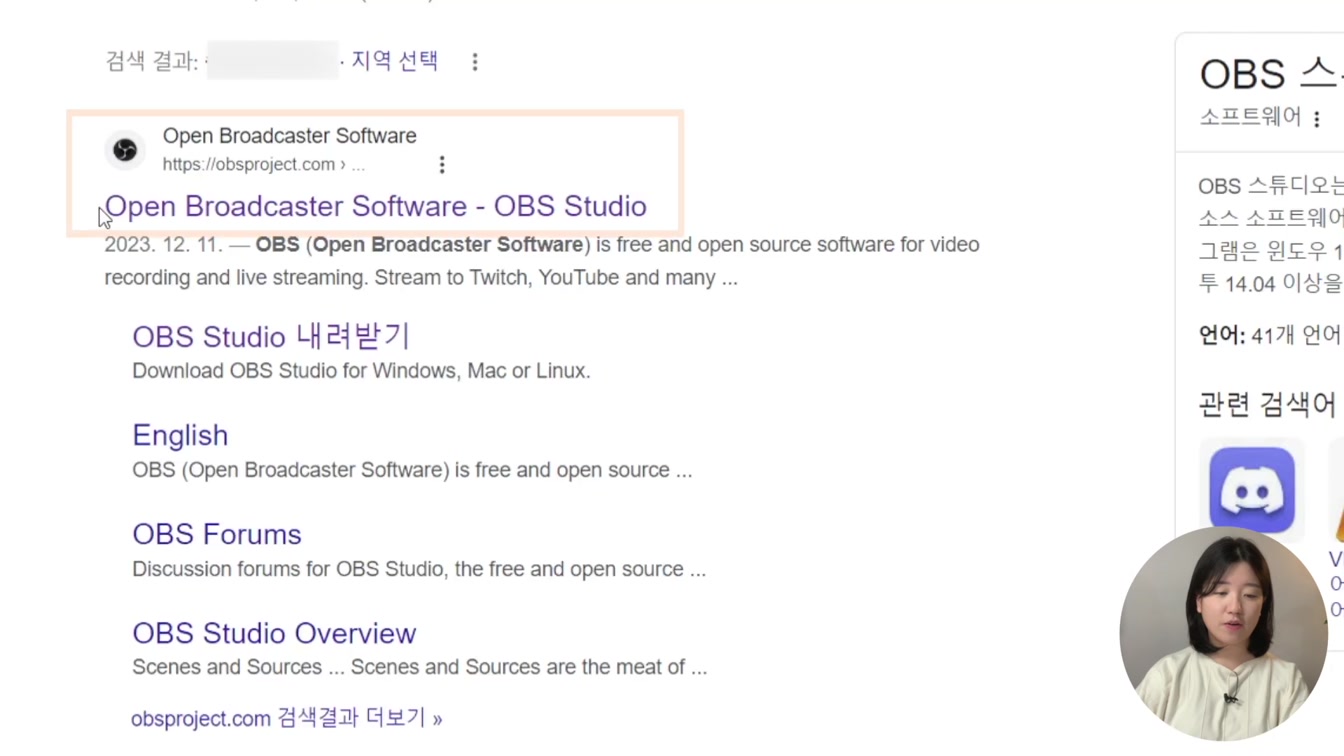Screen dimensions: 1344x756
Task: Click the 지역 선택 link
Action: (395, 61)
